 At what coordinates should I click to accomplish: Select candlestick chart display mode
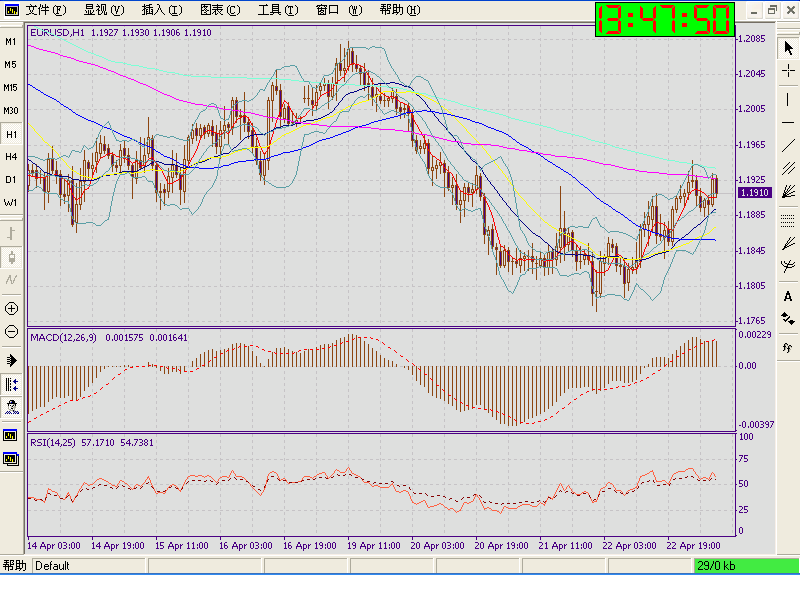[11, 257]
